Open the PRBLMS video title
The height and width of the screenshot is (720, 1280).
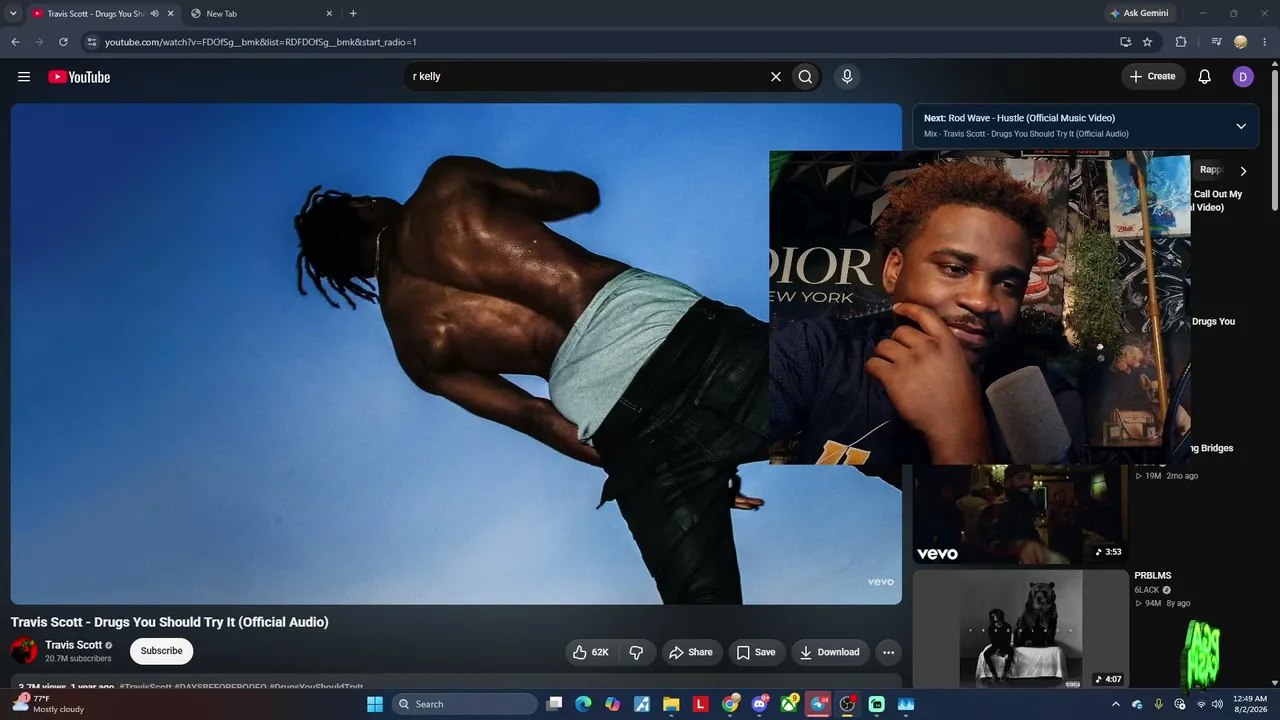pos(1153,576)
